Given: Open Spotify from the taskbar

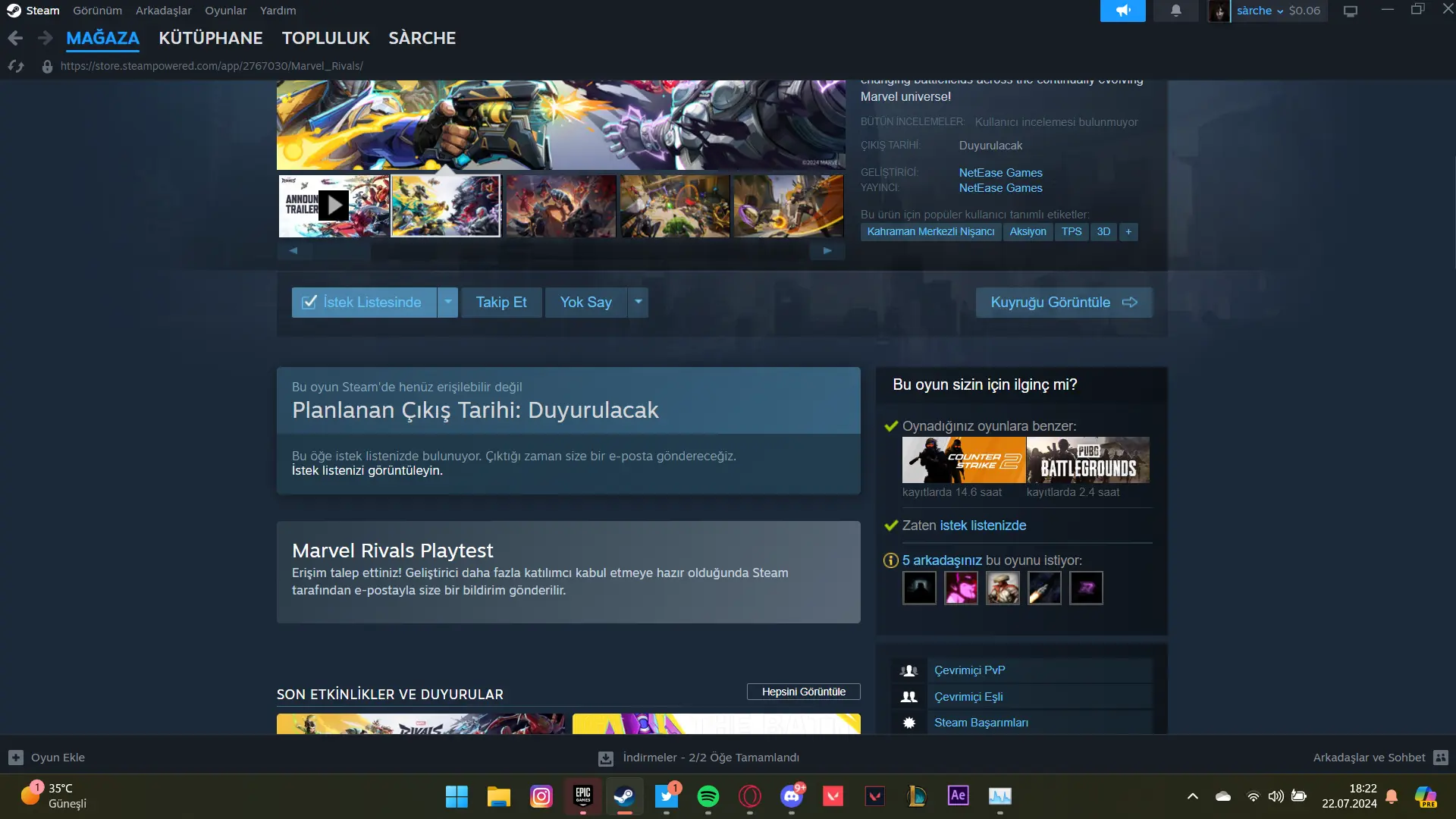Looking at the screenshot, I should point(708,796).
